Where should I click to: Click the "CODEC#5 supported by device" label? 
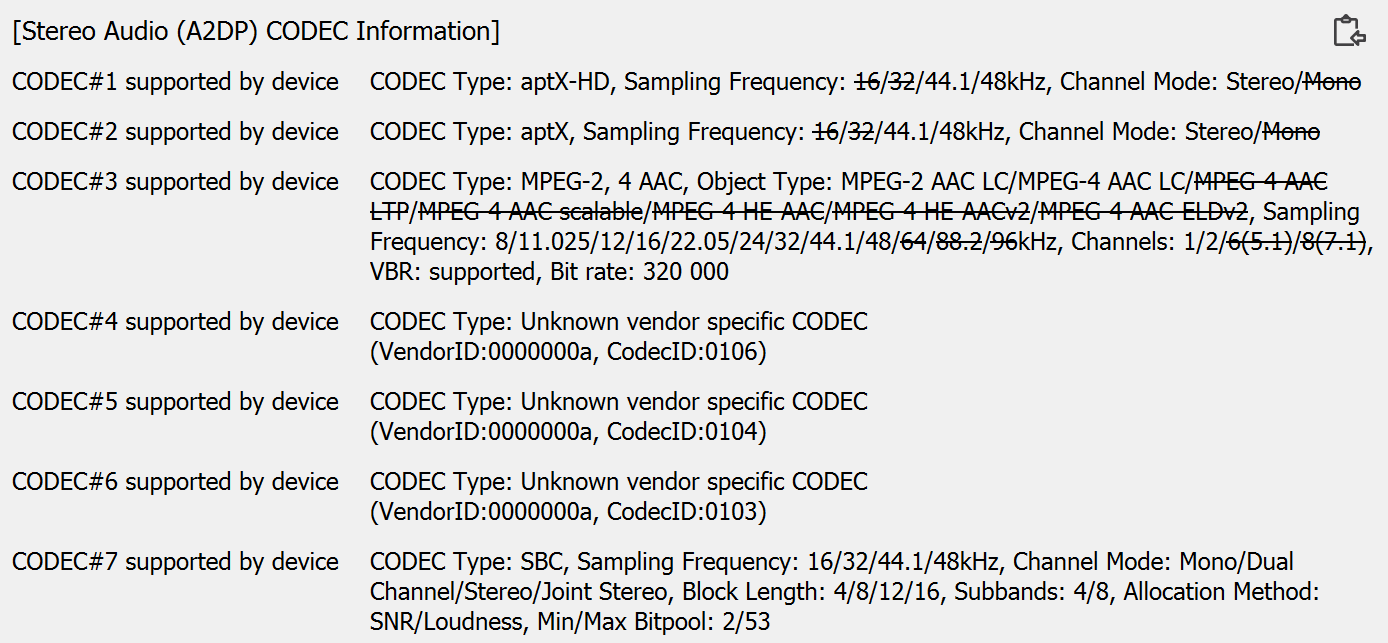click(175, 402)
